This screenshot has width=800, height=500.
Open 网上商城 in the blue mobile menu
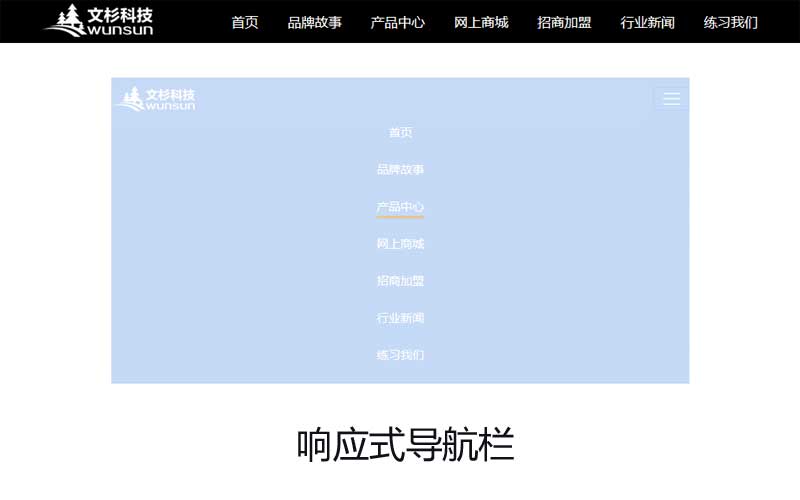401,244
